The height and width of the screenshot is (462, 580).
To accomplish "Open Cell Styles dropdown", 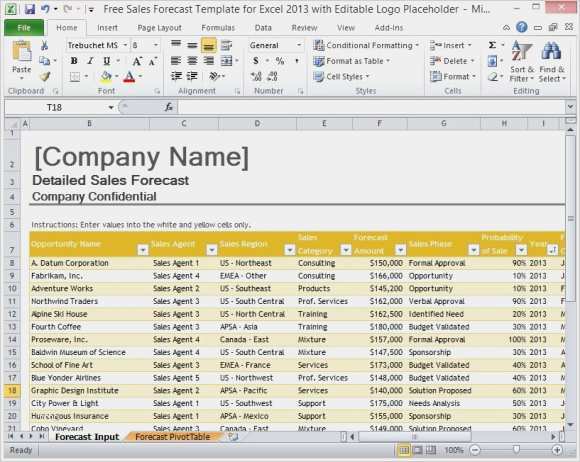I will [x=341, y=77].
